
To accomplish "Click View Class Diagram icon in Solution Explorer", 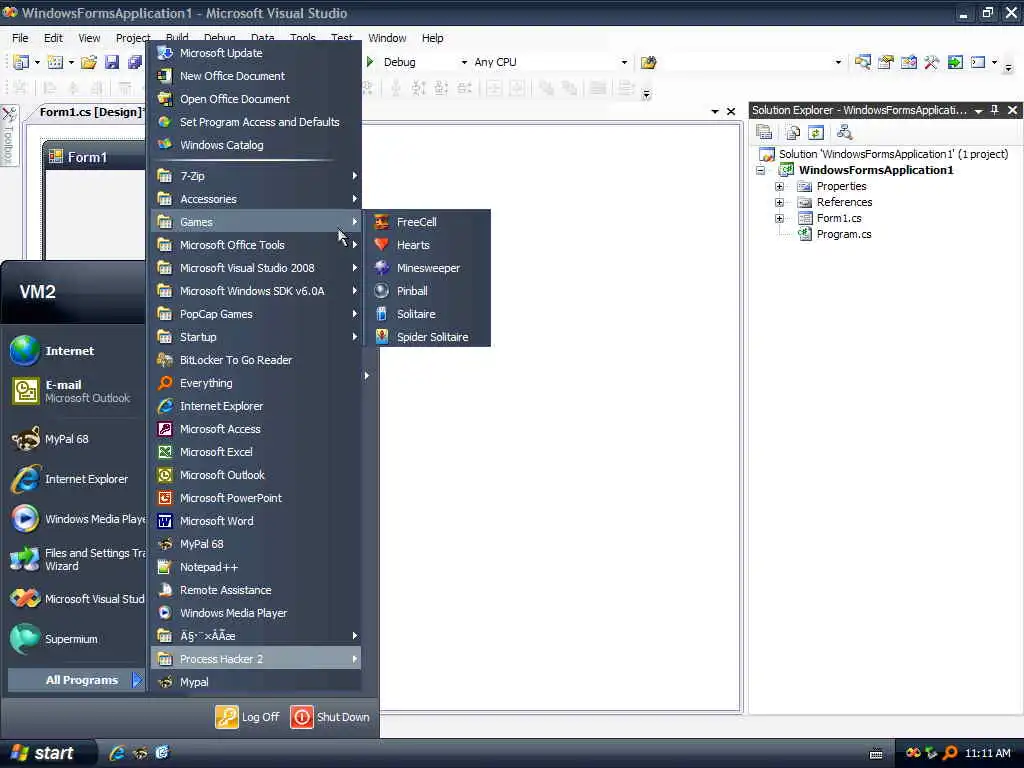I will [844, 133].
